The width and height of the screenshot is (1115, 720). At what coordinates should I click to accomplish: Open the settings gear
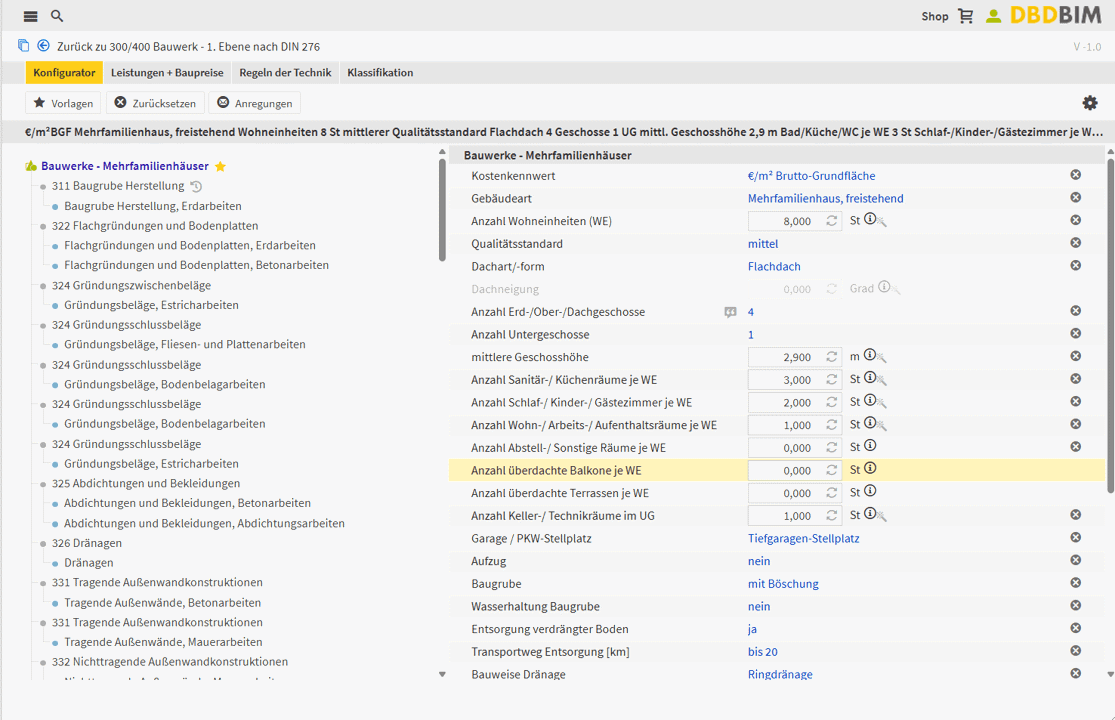(x=1090, y=103)
